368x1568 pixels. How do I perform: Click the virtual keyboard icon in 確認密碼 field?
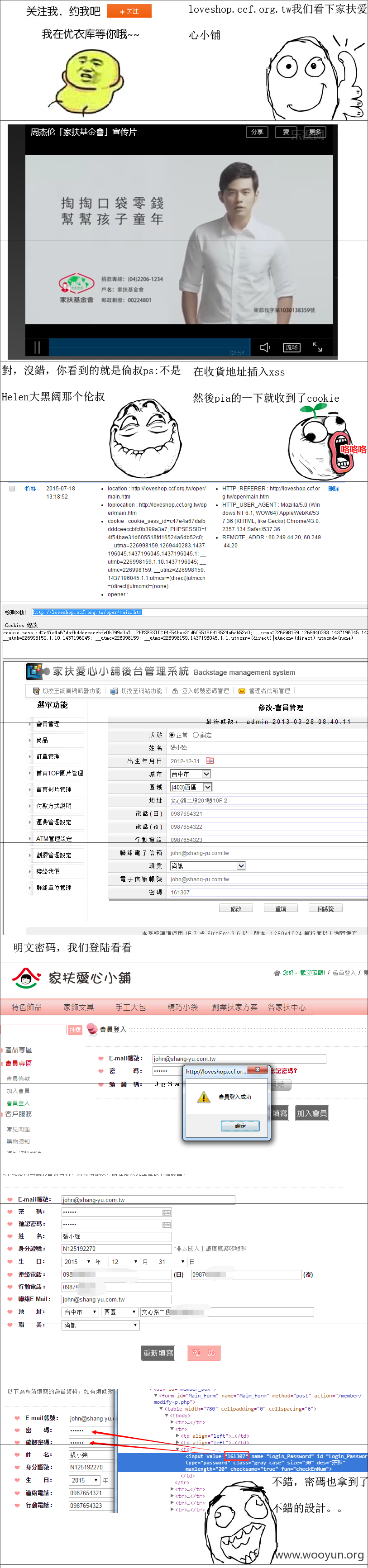[x=166, y=1225]
